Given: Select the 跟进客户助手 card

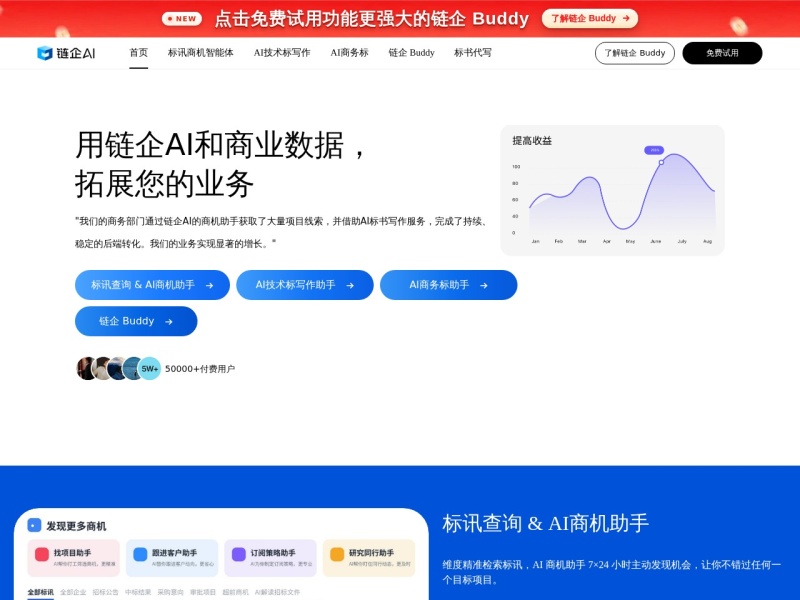Looking at the screenshot, I should click(x=172, y=558).
